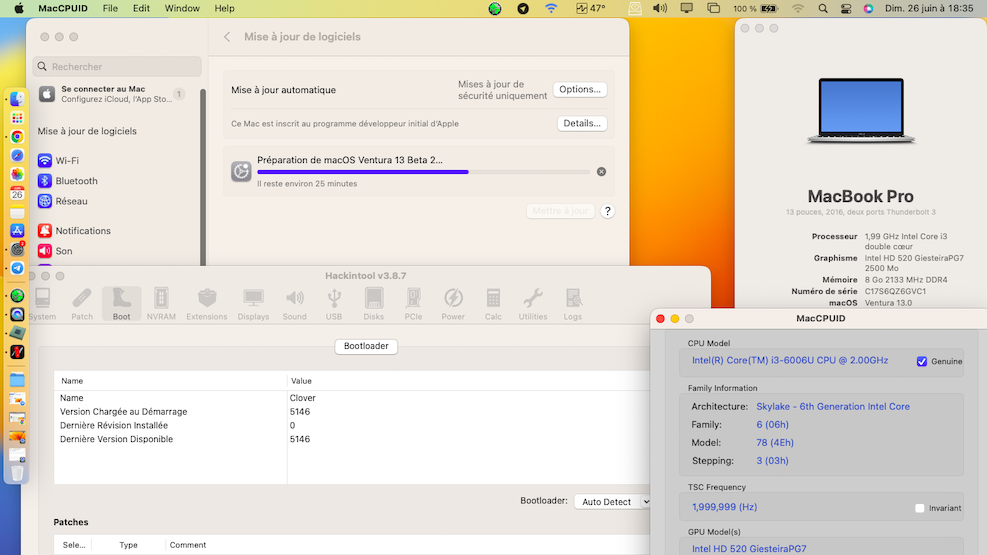
Task: Toggle the Genuine checkbox in MacCPUID
Action: coord(922,361)
